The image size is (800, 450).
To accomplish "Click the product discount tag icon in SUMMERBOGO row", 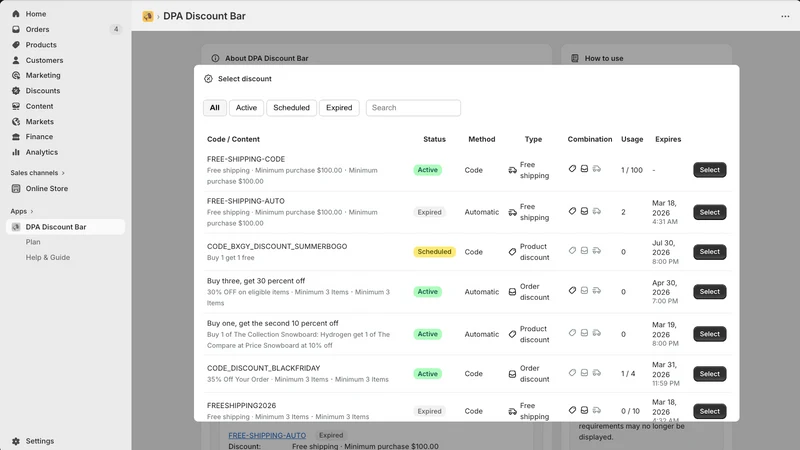I will (x=512, y=252).
